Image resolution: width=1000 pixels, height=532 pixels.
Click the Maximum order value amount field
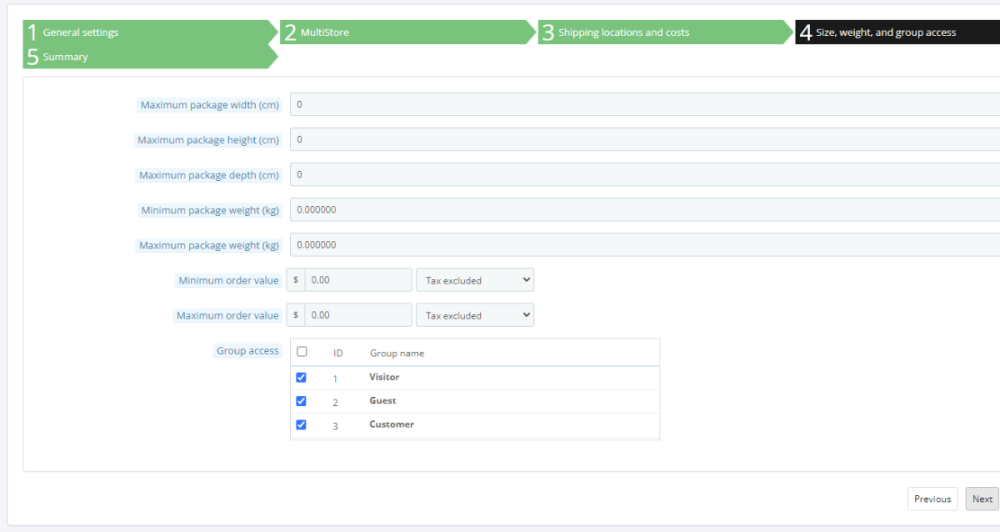click(x=358, y=315)
